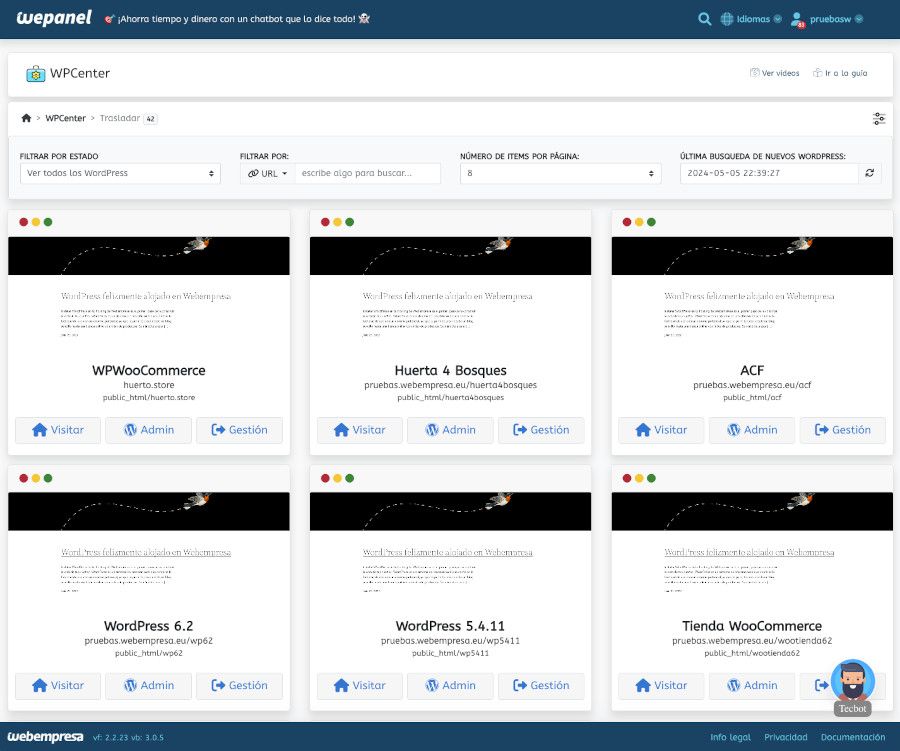The height and width of the screenshot is (751, 900).
Task: Click the Trasladar breadcrumb item
Action: [120, 118]
